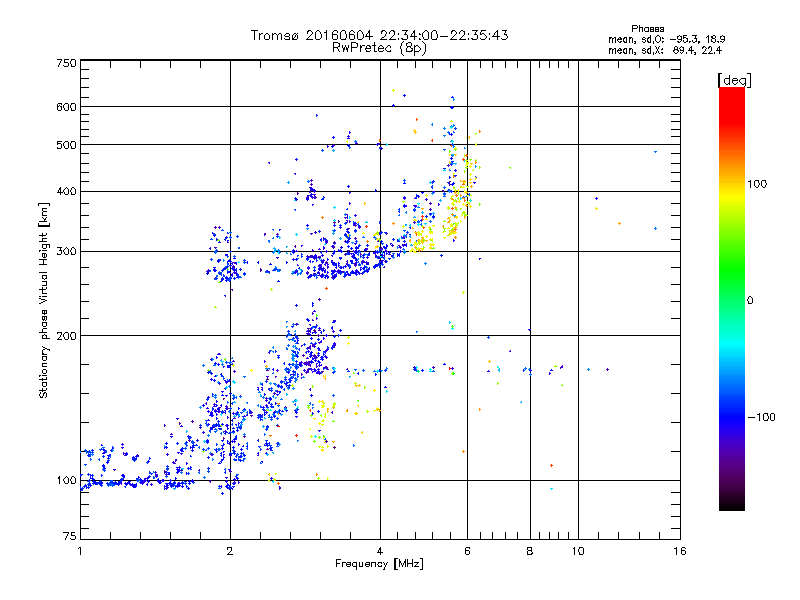
Task: Click the 'Phases' label at top right
Action: (x=647, y=29)
